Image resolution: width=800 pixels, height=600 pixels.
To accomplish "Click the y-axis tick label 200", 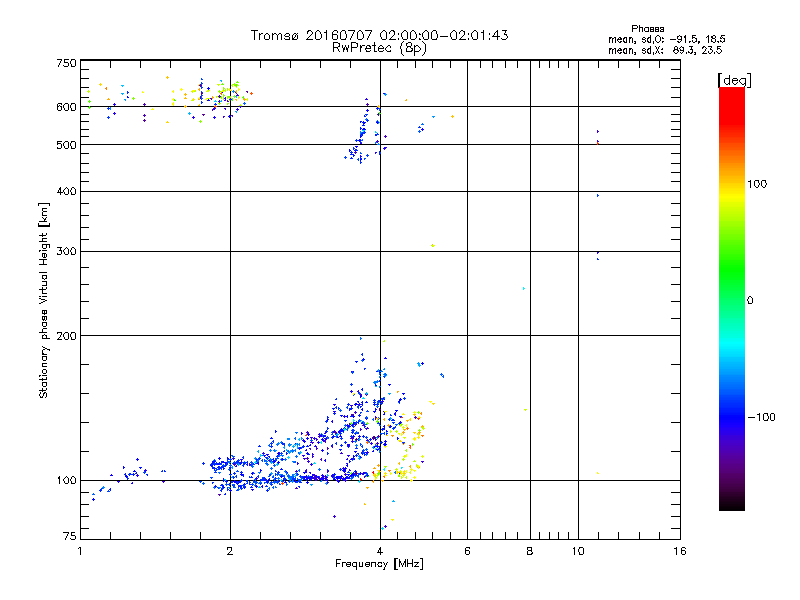I will (66, 336).
